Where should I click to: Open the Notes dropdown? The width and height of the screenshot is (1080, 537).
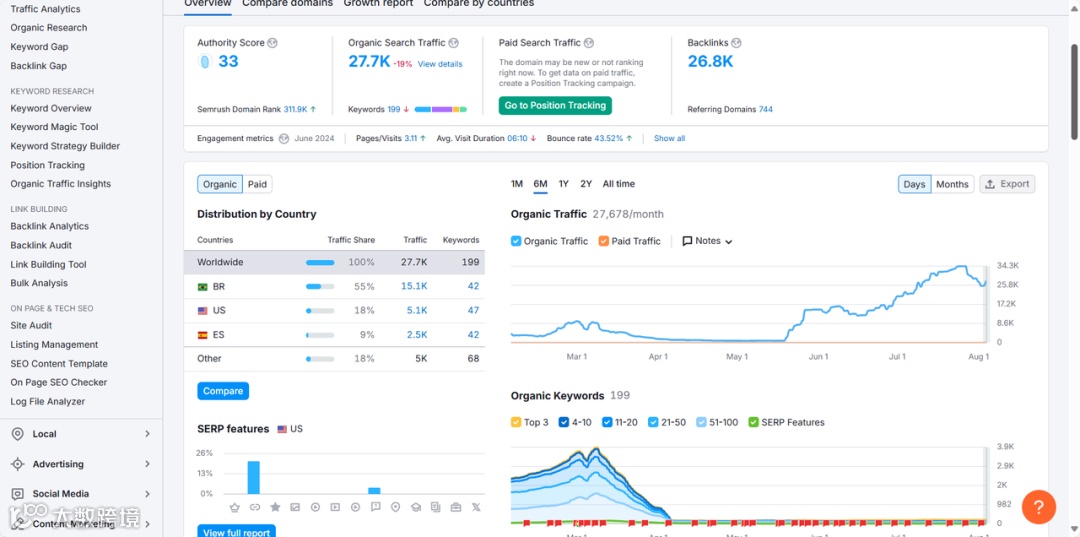tap(707, 241)
